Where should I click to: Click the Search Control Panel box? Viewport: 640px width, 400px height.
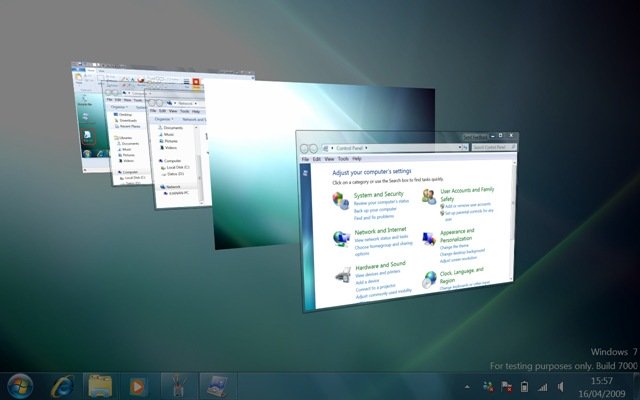[493, 147]
